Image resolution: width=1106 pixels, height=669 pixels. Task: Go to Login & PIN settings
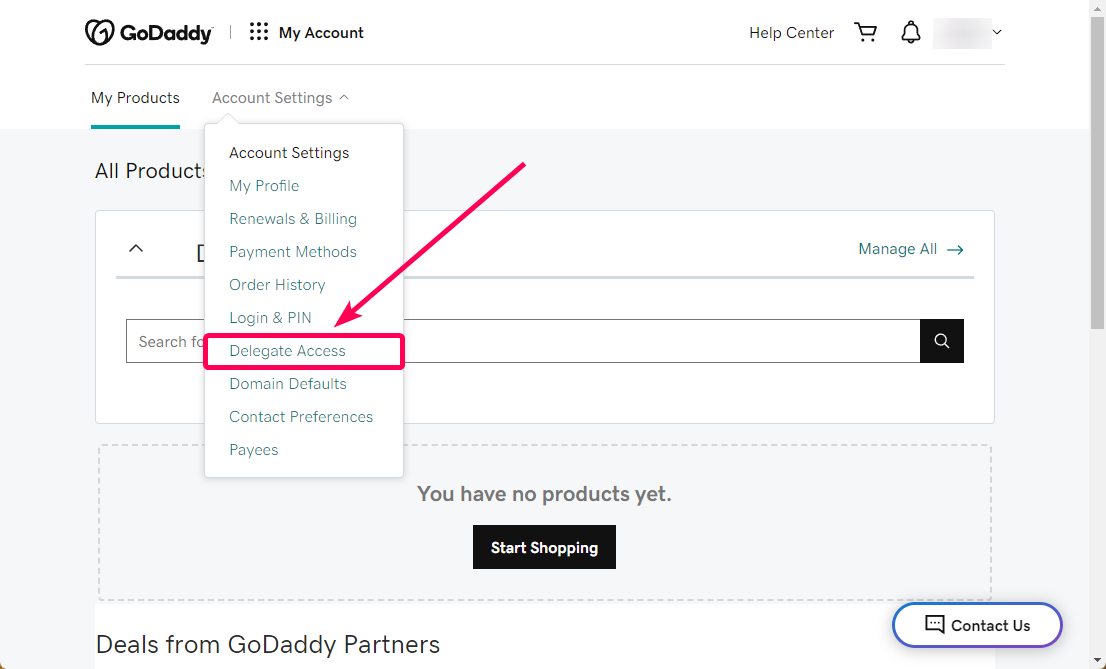pyautogui.click(x=270, y=318)
